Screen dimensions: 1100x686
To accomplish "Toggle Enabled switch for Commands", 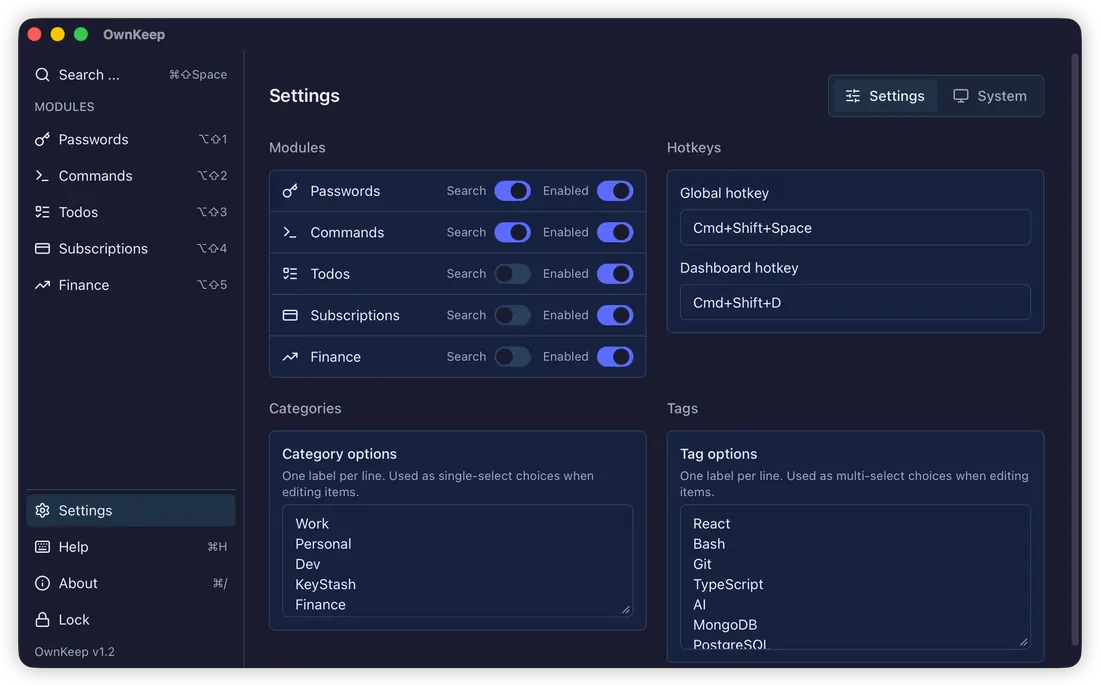I will [615, 232].
